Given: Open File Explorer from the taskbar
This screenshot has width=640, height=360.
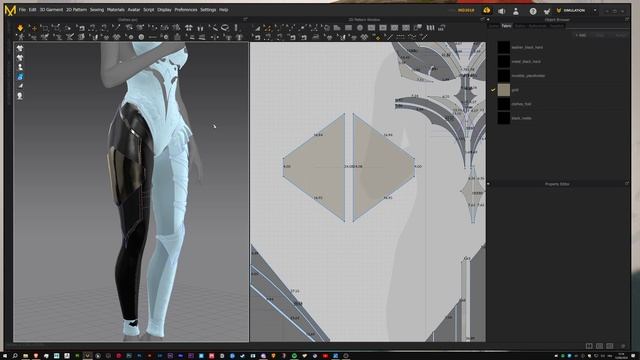Looking at the screenshot, I should (26, 356).
